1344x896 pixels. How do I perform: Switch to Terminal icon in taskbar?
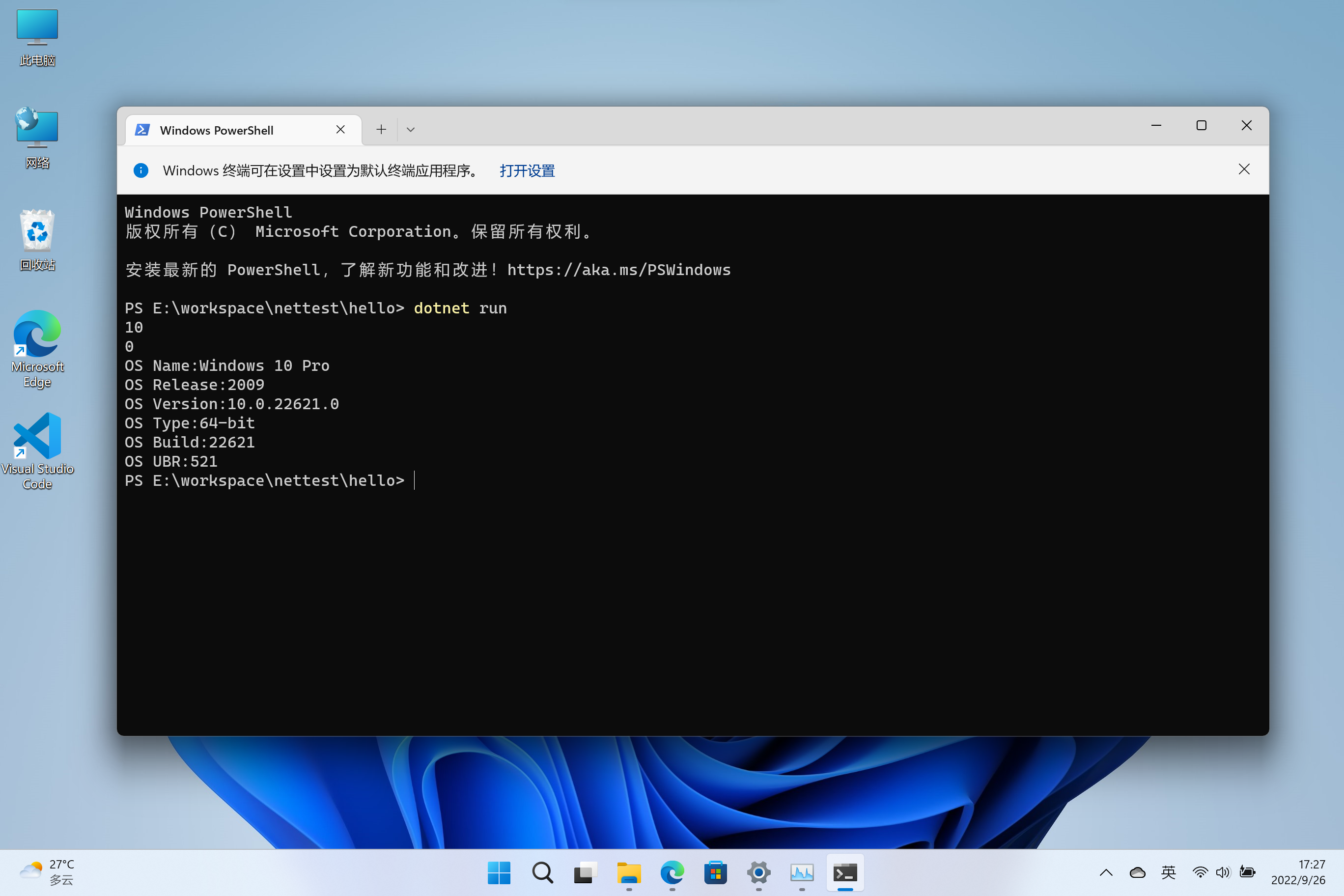[x=844, y=872]
